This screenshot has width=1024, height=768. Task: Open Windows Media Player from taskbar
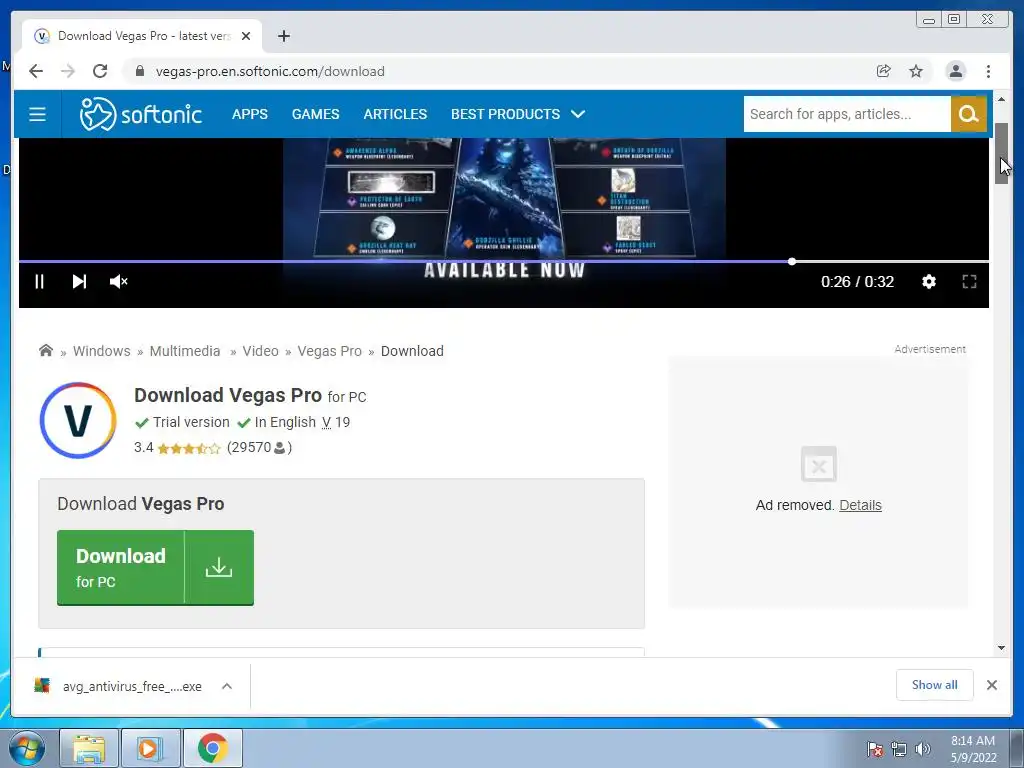coord(150,748)
